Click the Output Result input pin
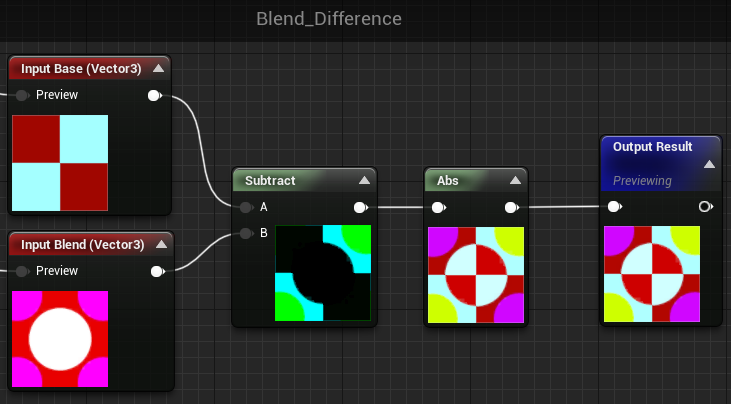This screenshot has width=731, height=404. pos(614,206)
